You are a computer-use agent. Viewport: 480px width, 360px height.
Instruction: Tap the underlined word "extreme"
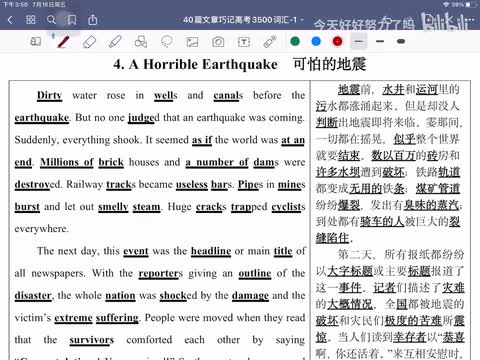[73, 318]
